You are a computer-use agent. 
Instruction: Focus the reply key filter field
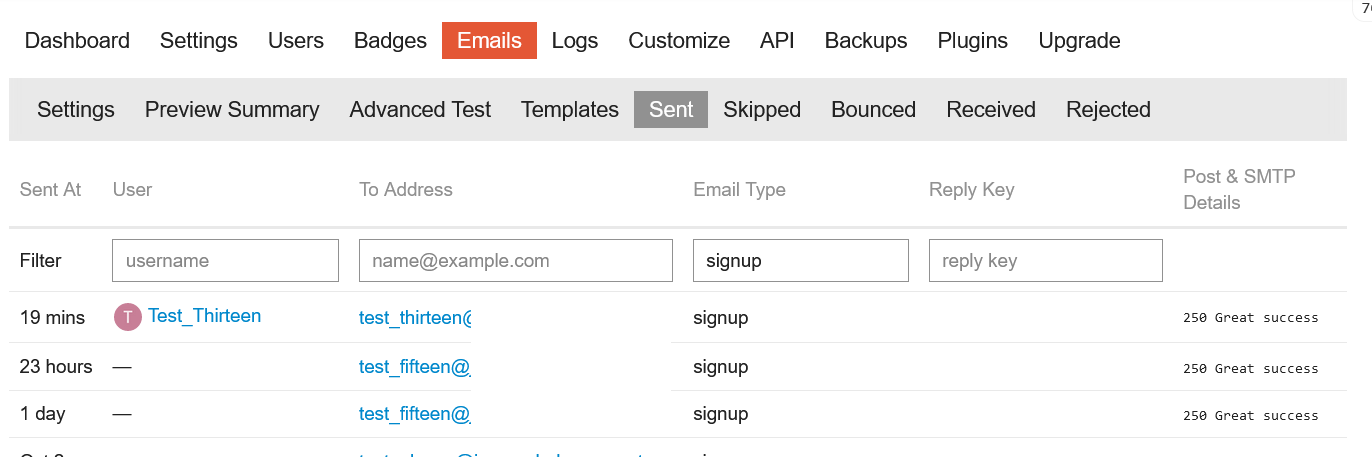[1046, 260]
